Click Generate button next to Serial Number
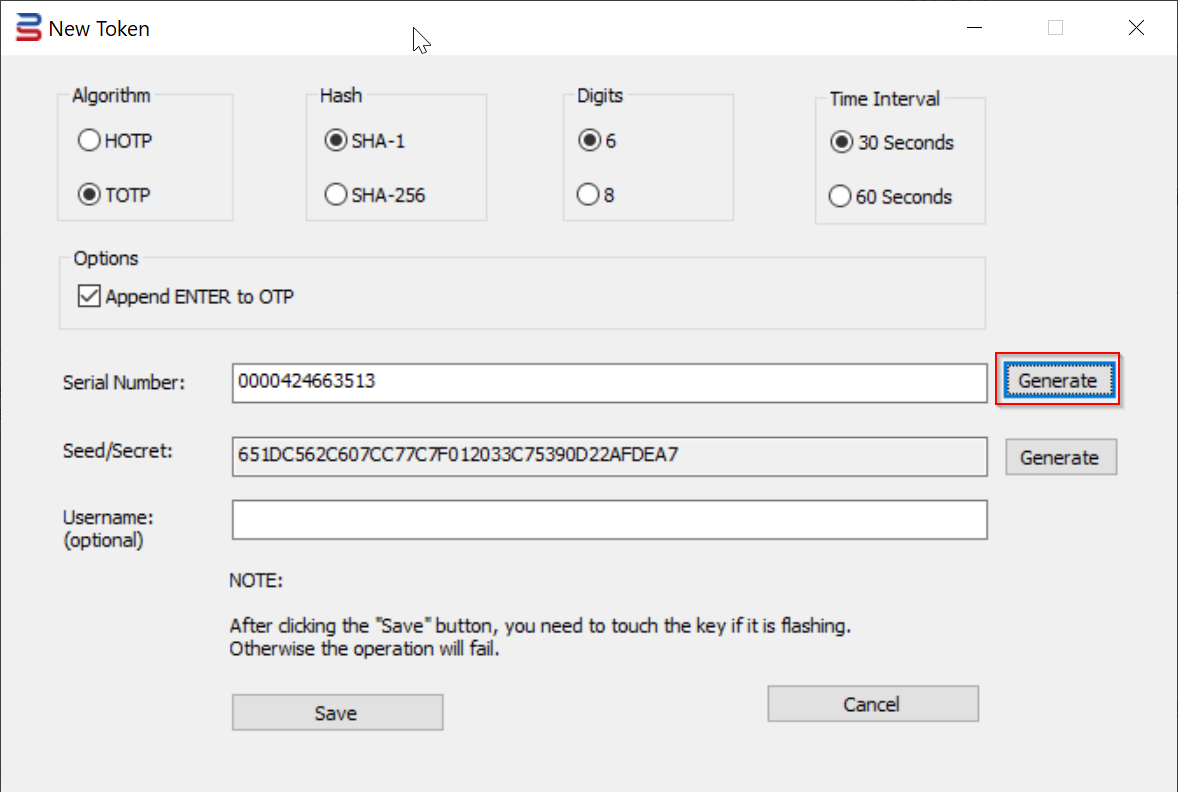Viewport: 1178px width, 792px height. pos(1057,380)
